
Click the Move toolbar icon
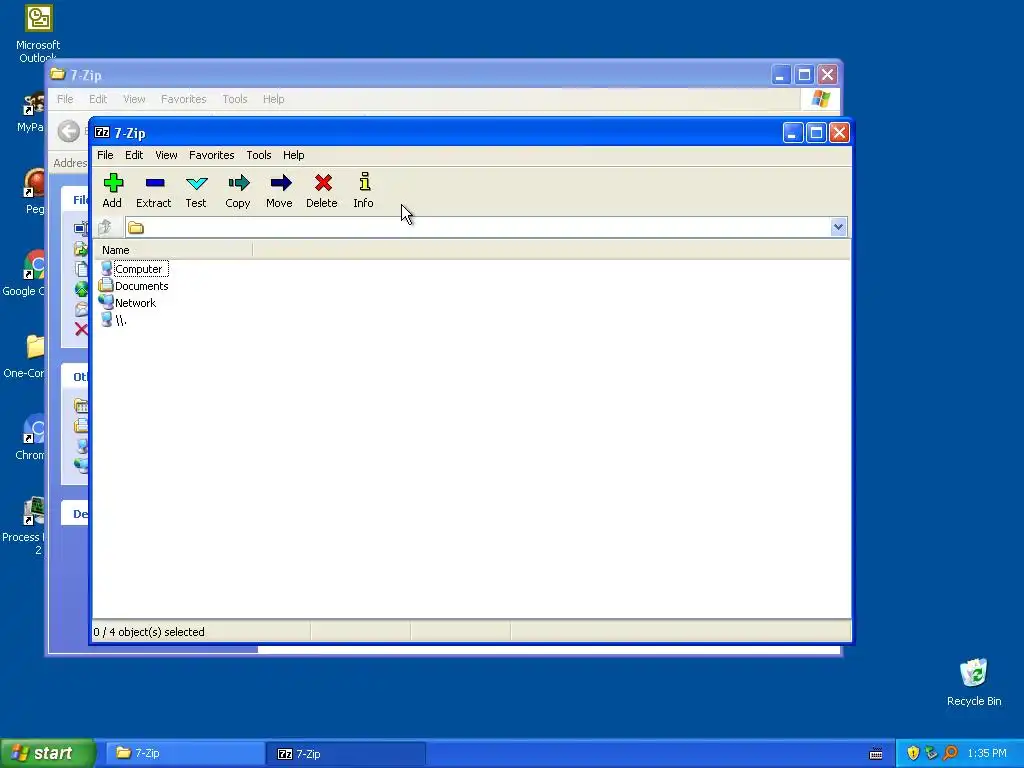pos(280,183)
